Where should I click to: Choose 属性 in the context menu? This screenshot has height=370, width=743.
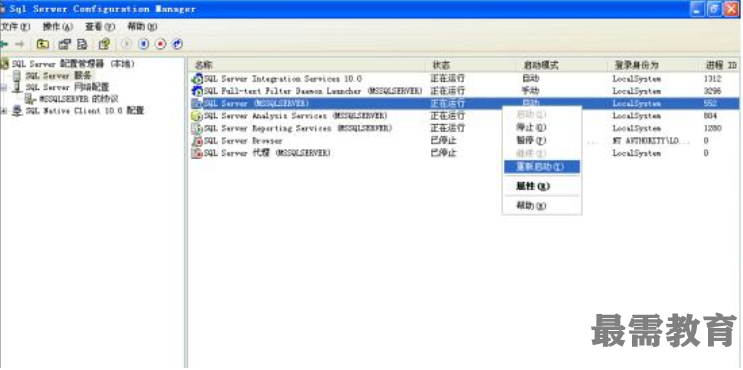[x=542, y=186]
